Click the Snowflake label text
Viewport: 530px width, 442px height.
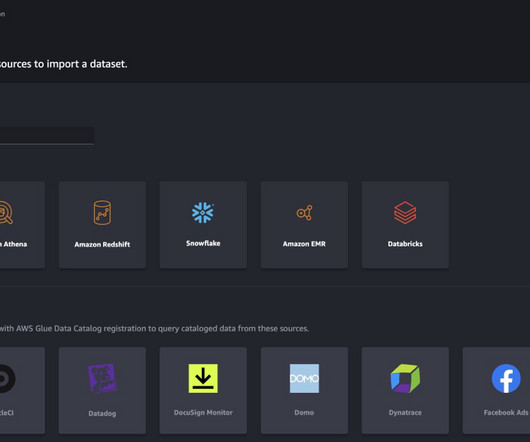click(x=203, y=243)
